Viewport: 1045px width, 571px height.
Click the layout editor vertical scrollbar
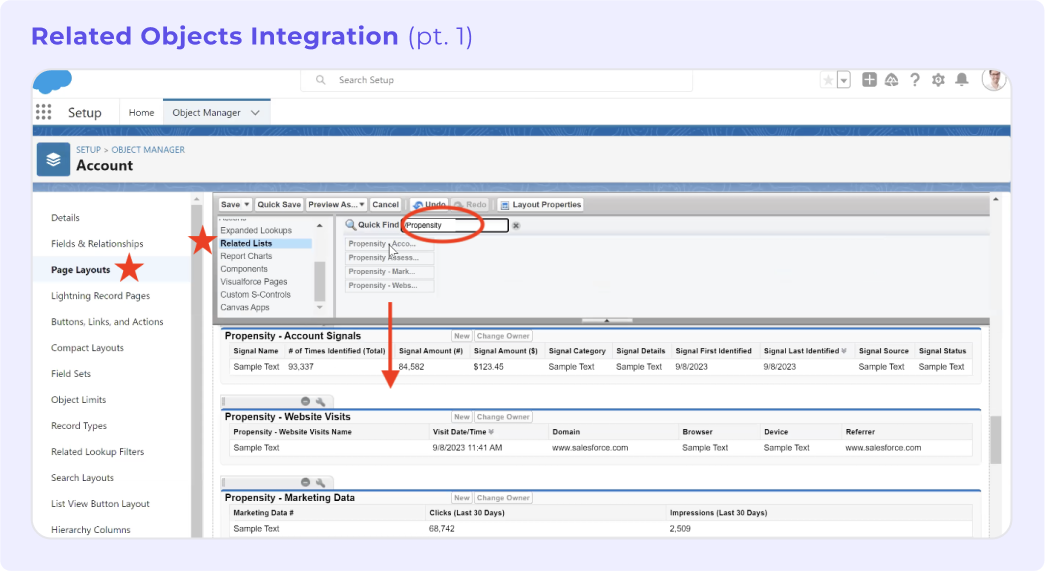coord(996,440)
